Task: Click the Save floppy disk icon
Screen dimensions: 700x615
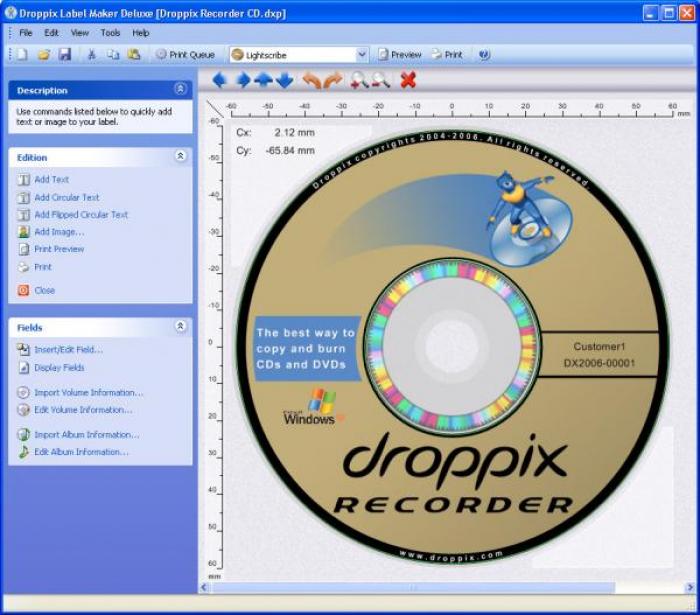Action: 65,54
